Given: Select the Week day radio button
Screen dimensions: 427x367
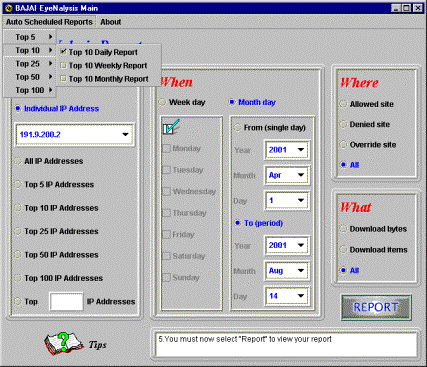Looking at the screenshot, I should coord(163,102).
